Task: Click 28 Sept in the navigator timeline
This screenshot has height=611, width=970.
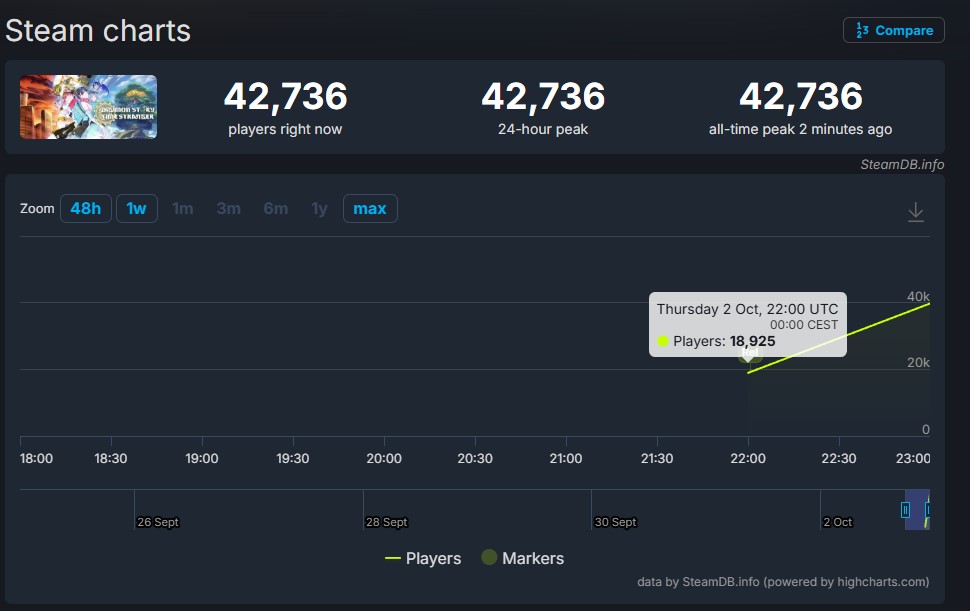Action: (387, 522)
